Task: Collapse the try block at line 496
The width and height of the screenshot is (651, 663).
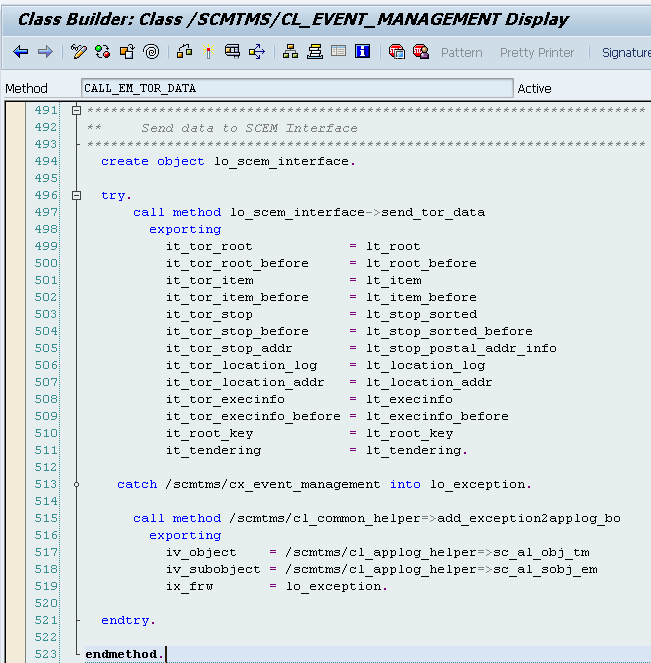Action: (x=77, y=195)
